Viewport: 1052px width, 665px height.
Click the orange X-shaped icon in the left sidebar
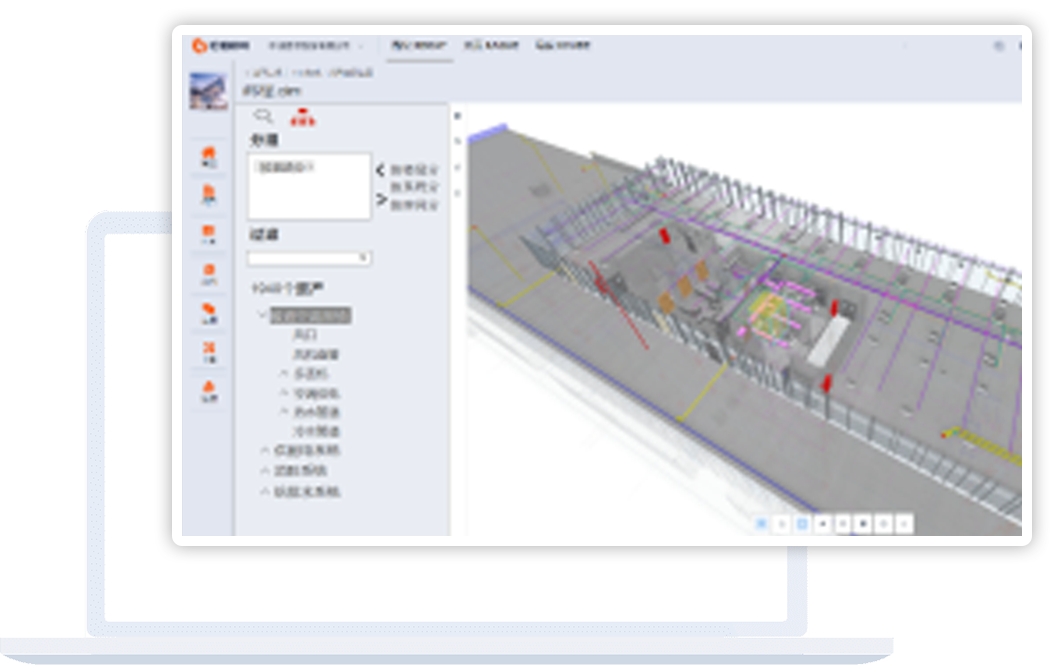click(209, 350)
